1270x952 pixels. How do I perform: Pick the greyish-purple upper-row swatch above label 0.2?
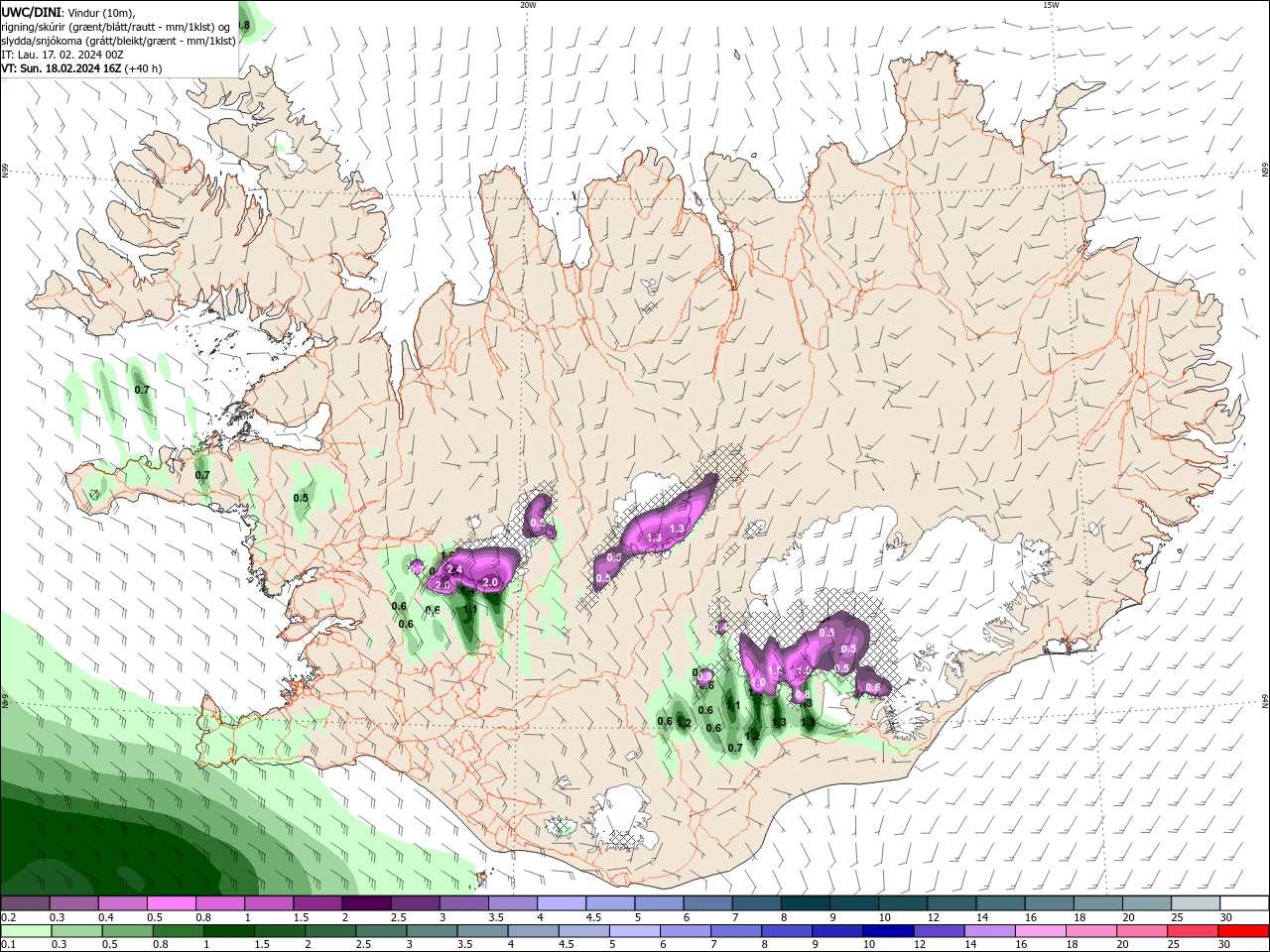[x=25, y=903]
